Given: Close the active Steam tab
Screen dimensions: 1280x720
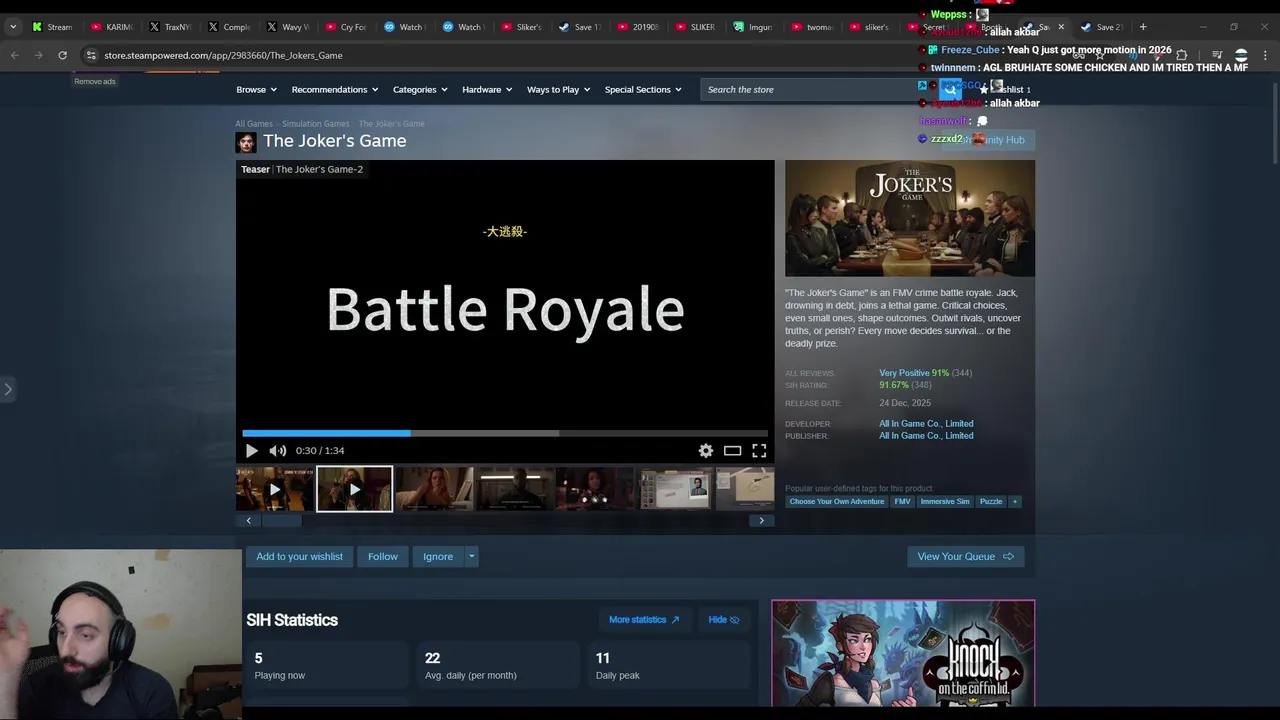Looking at the screenshot, I should (1061, 27).
